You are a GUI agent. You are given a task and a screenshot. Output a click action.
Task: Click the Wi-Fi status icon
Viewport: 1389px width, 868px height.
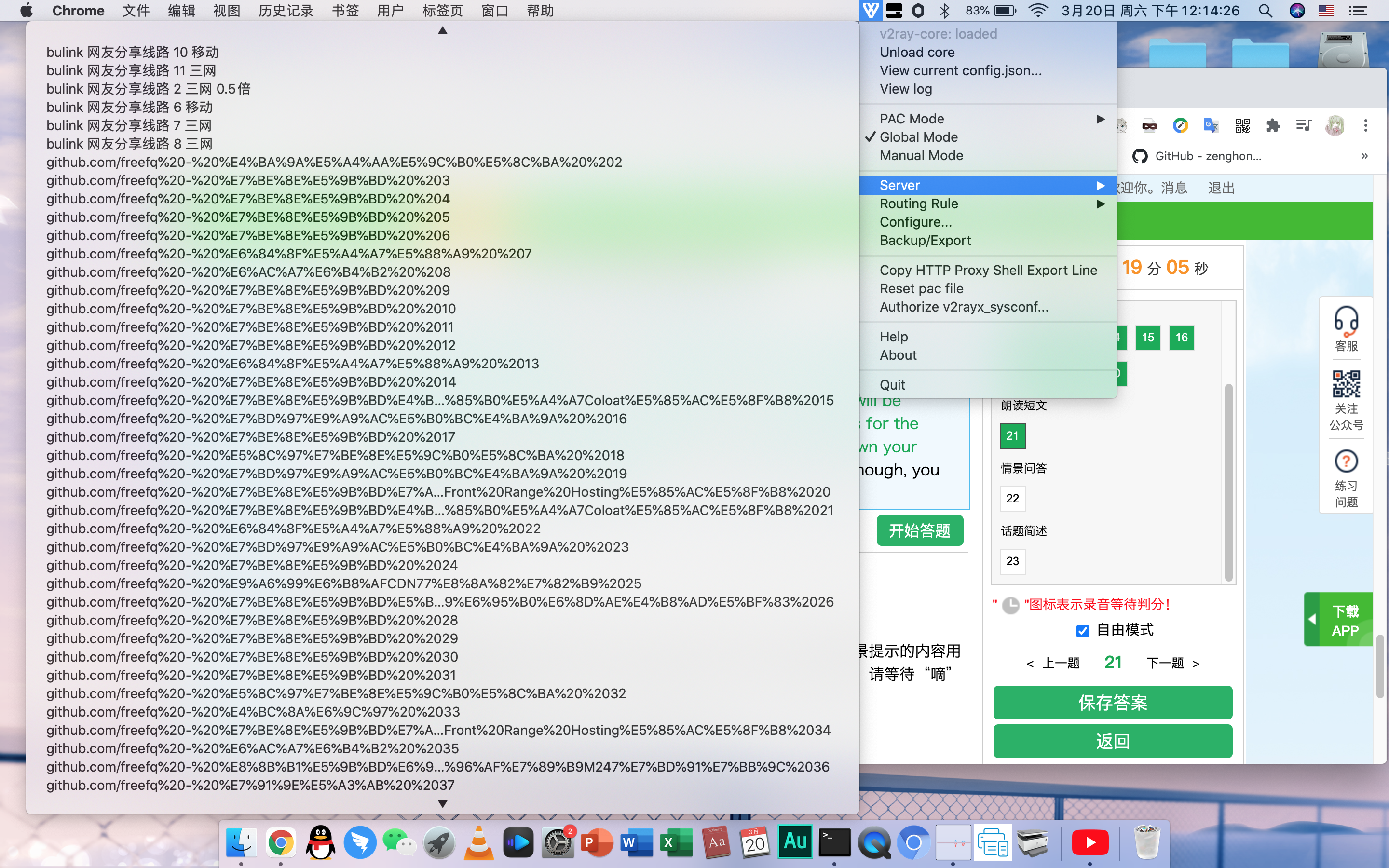click(1038, 10)
